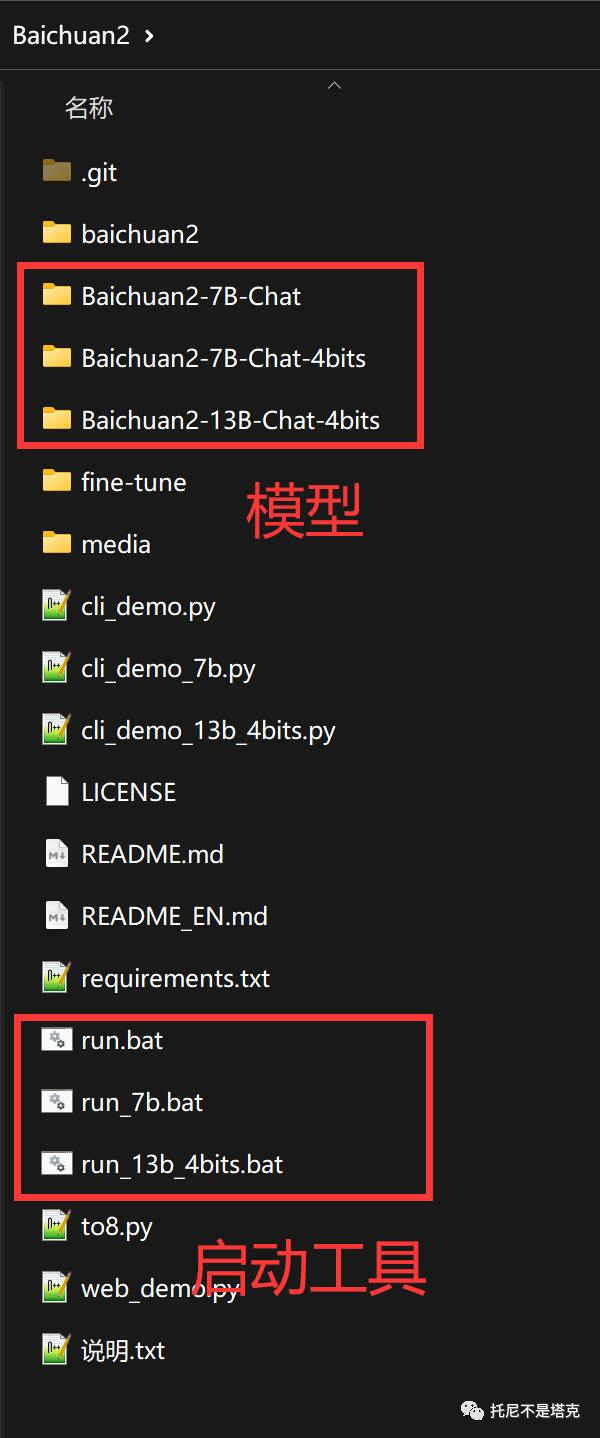The image size is (600, 1438).
Task: Select the README.md markdown icon
Action: (x=57, y=853)
